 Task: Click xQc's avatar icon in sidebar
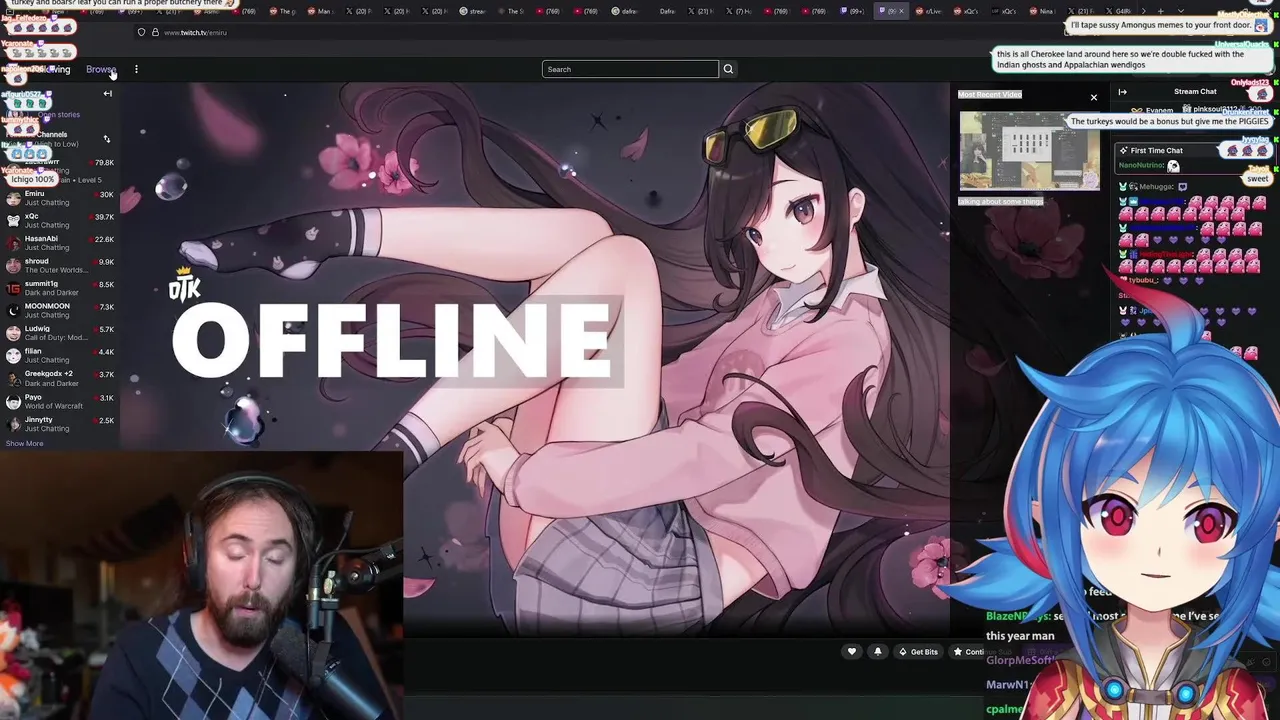pos(13,221)
